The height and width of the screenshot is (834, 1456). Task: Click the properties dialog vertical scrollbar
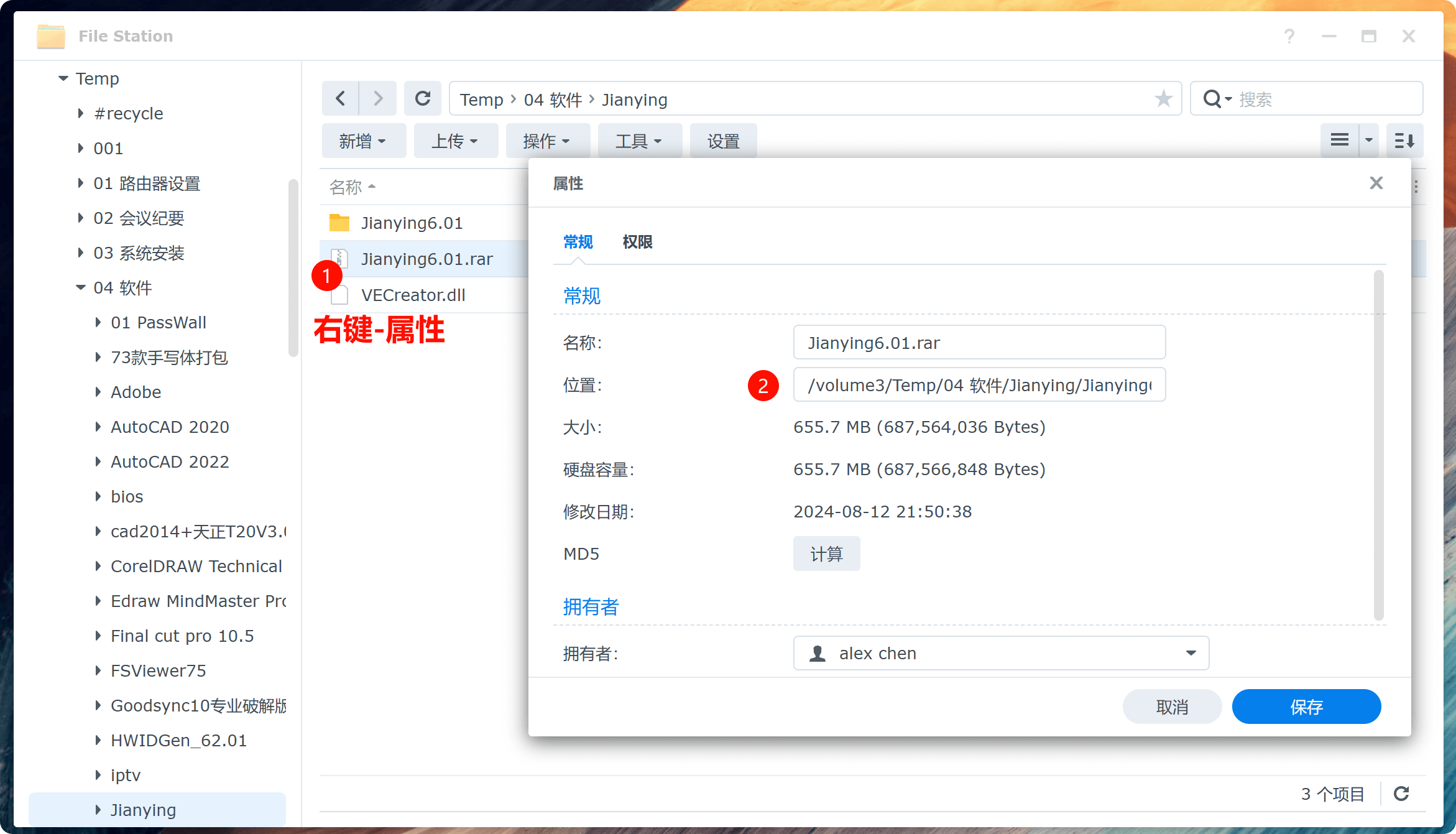(x=1378, y=445)
